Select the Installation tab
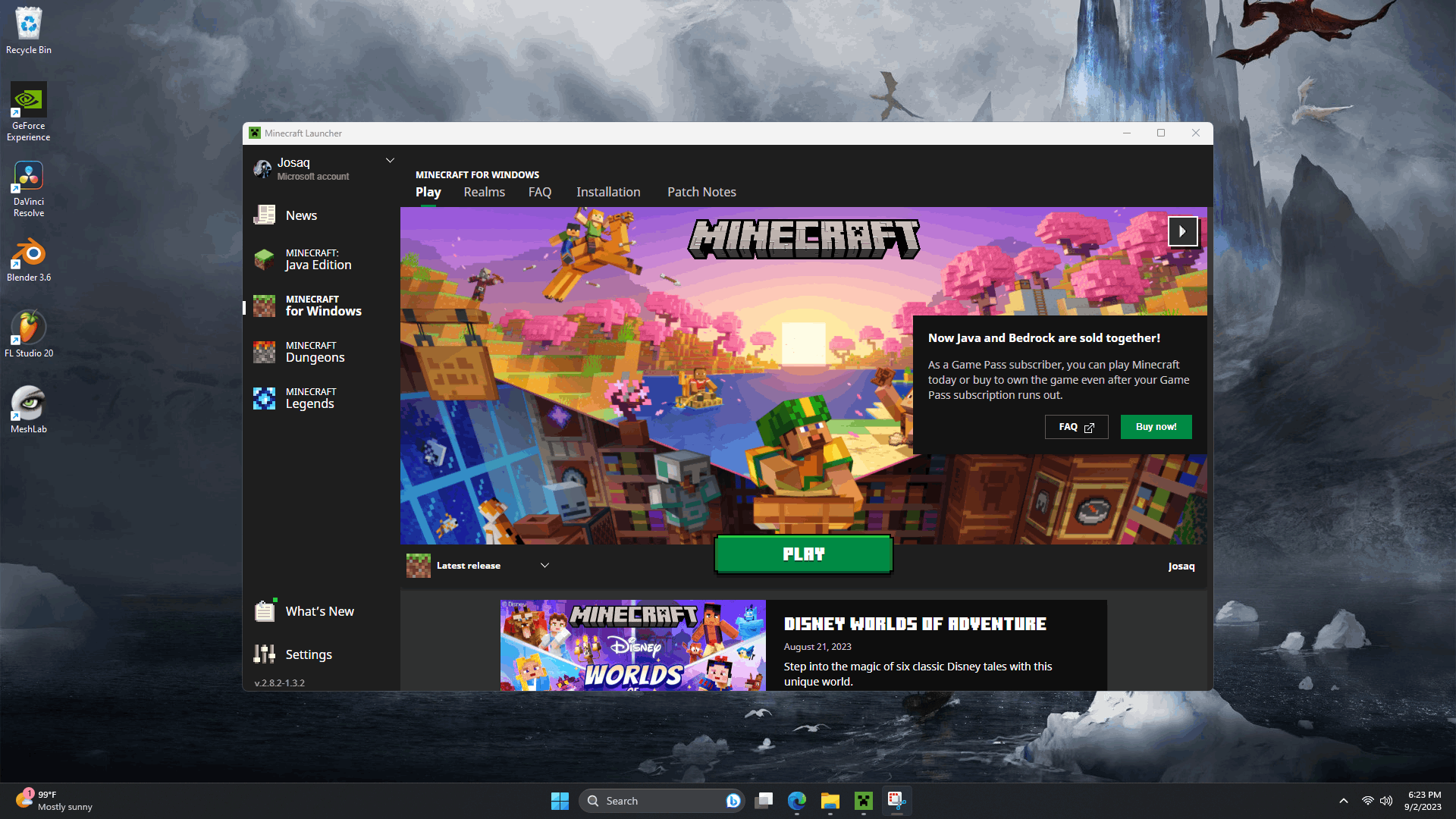Viewport: 1456px width, 819px height. click(608, 192)
